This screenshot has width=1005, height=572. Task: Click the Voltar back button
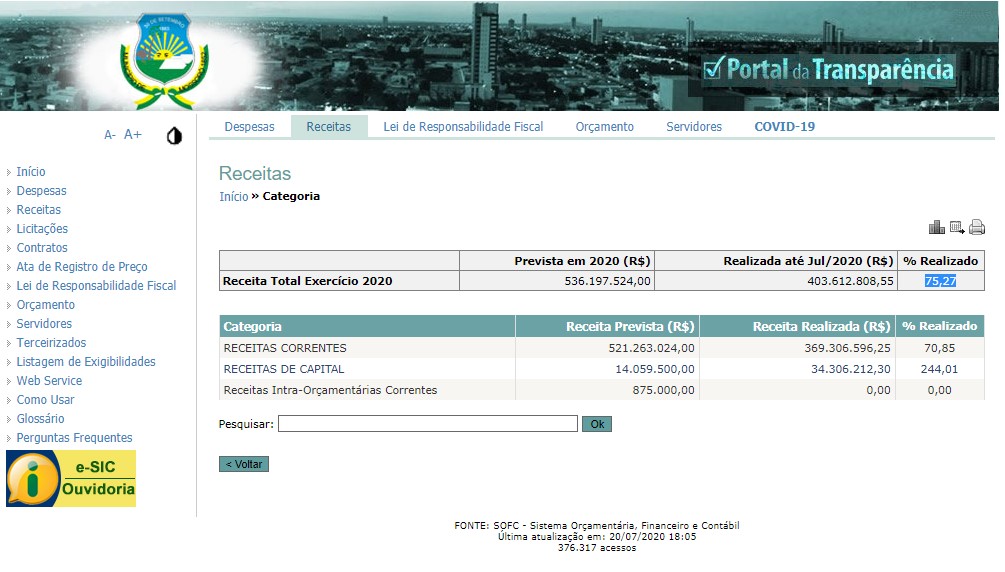pyautogui.click(x=244, y=465)
